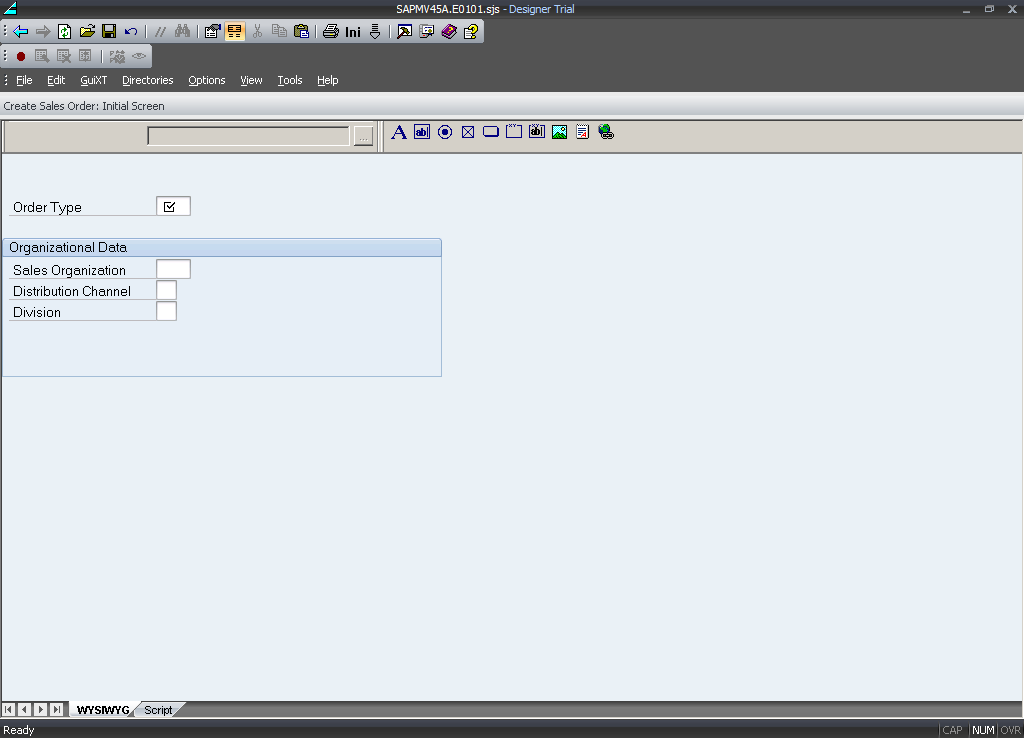1024x738 pixels.
Task: Open the GuiXT menu
Action: click(94, 80)
